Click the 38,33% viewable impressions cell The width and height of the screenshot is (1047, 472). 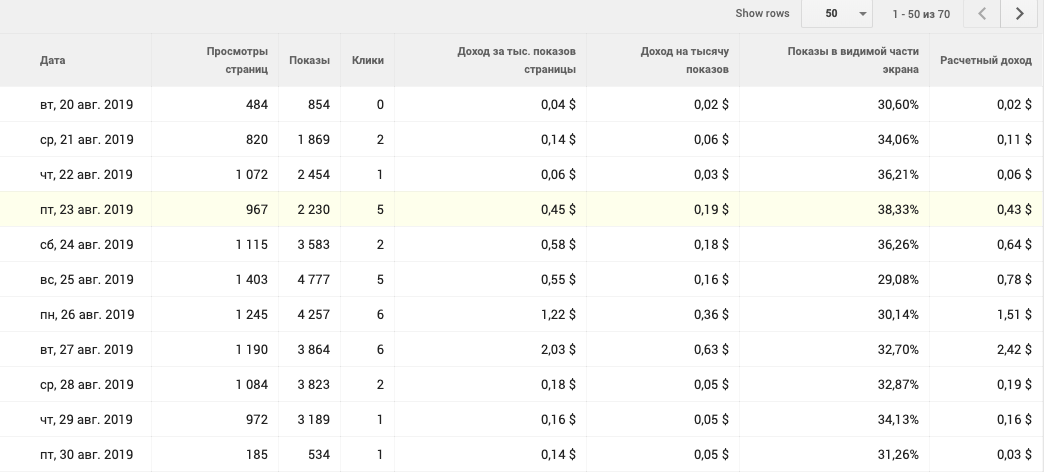pos(897,210)
